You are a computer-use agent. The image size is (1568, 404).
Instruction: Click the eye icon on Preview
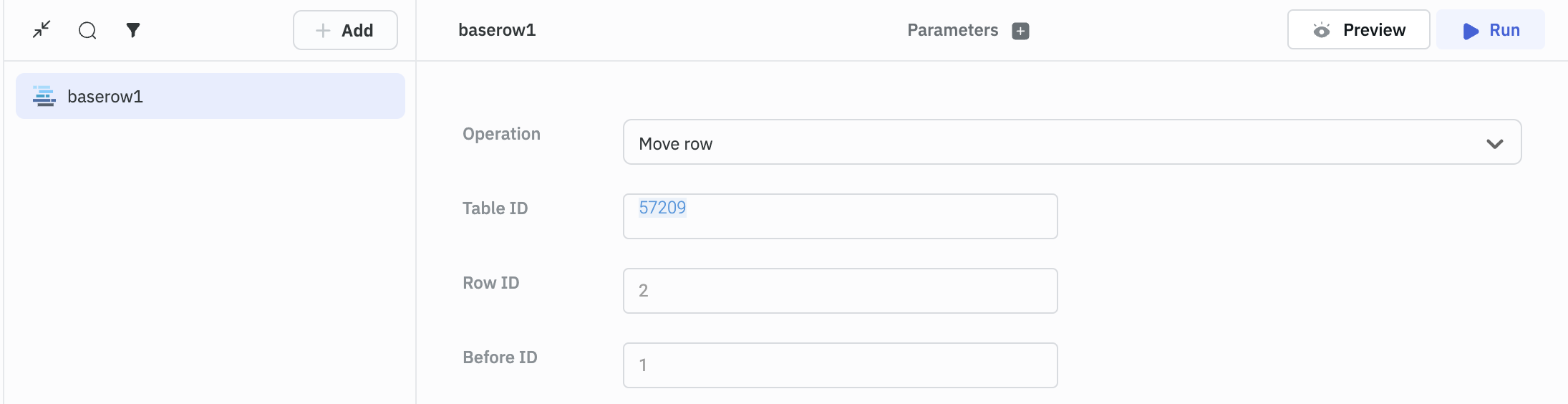pyautogui.click(x=1321, y=30)
